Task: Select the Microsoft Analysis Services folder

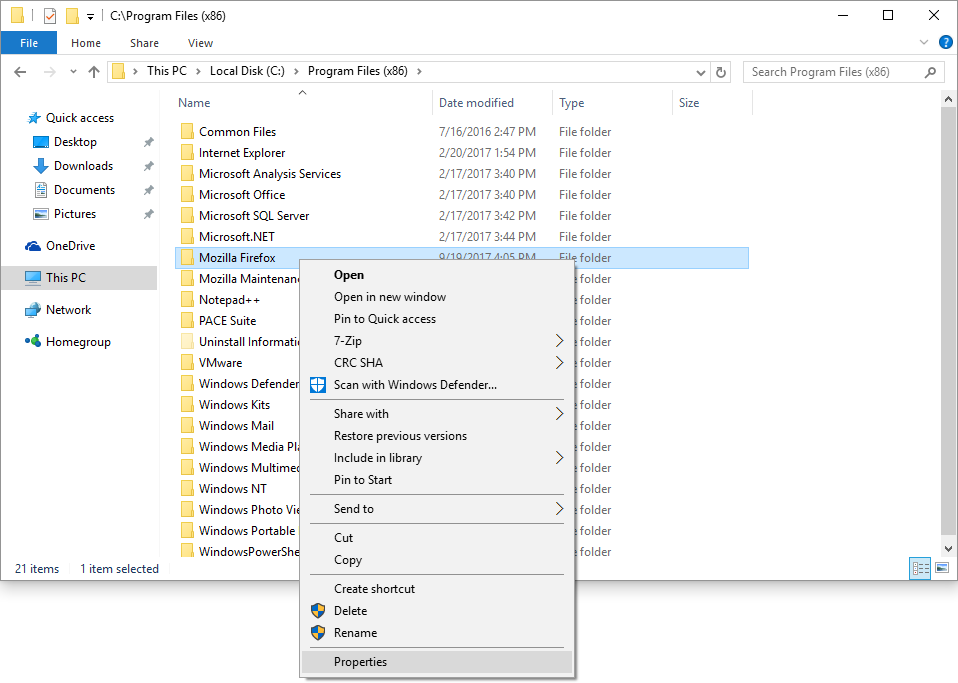Action: [x=270, y=173]
